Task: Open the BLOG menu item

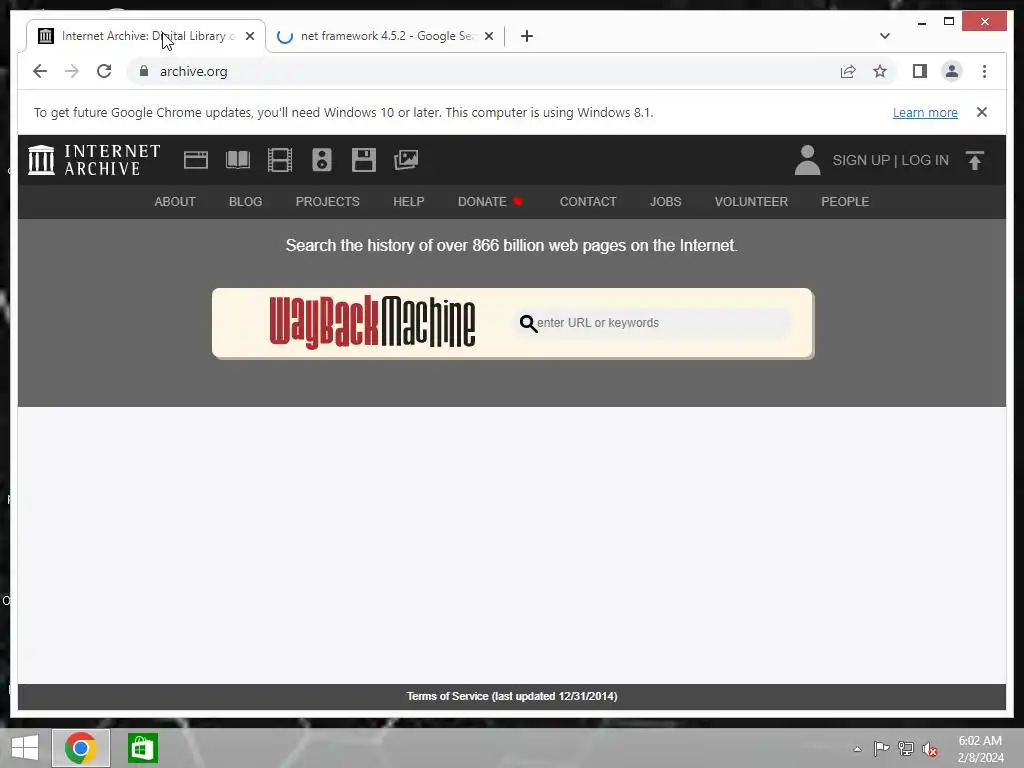Action: pos(246,202)
